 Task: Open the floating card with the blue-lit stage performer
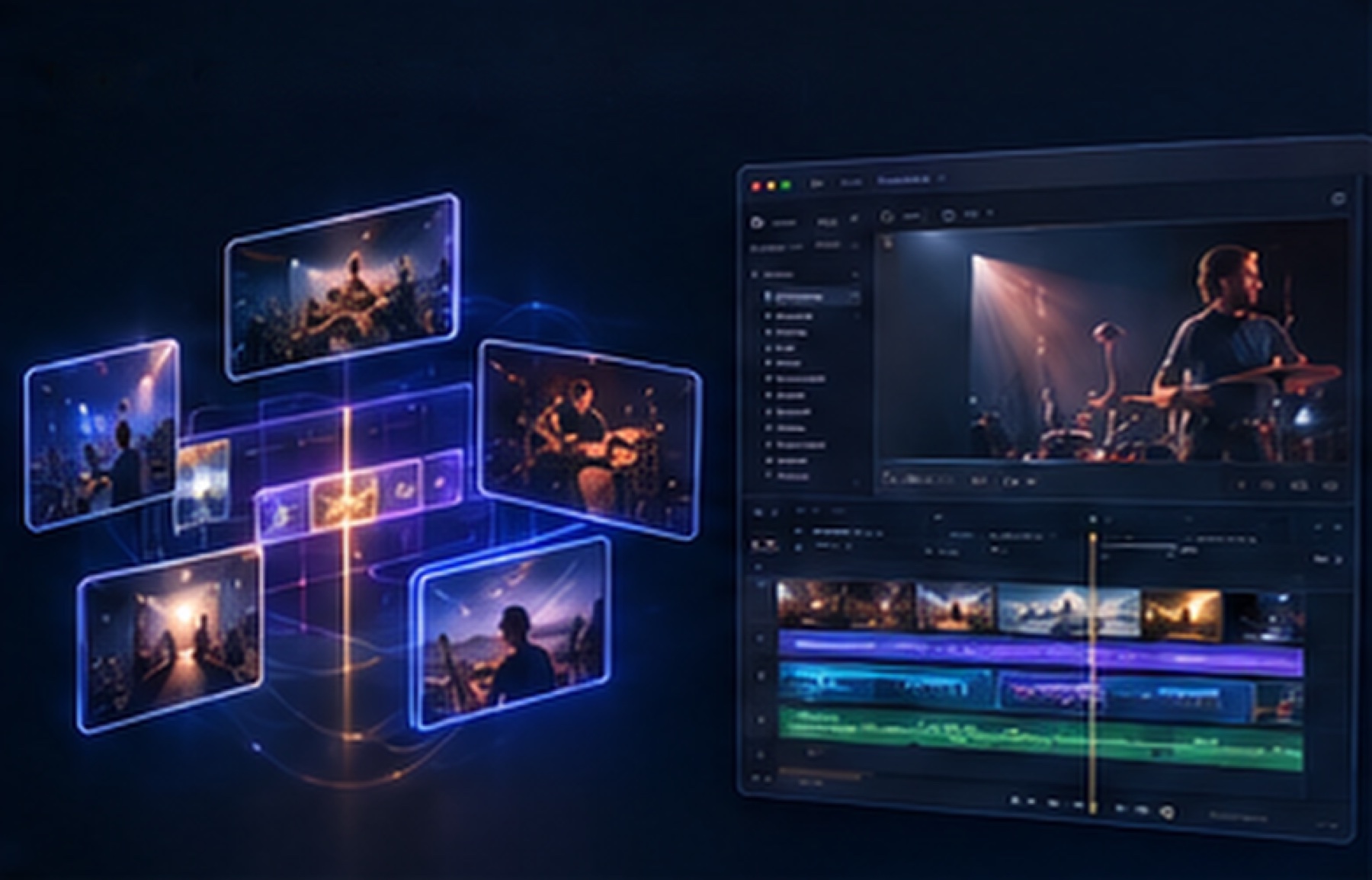103,434
